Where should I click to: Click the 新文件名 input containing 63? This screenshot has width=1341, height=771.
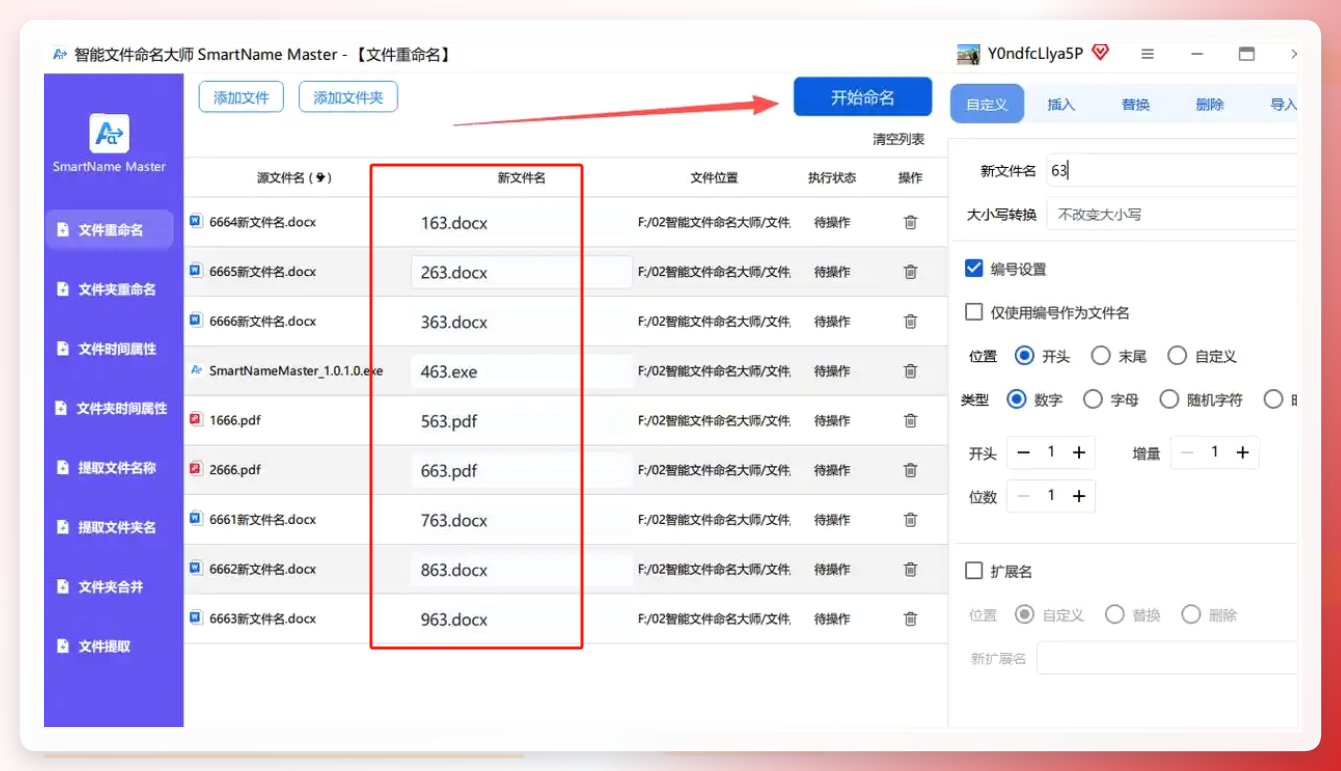pos(1172,170)
